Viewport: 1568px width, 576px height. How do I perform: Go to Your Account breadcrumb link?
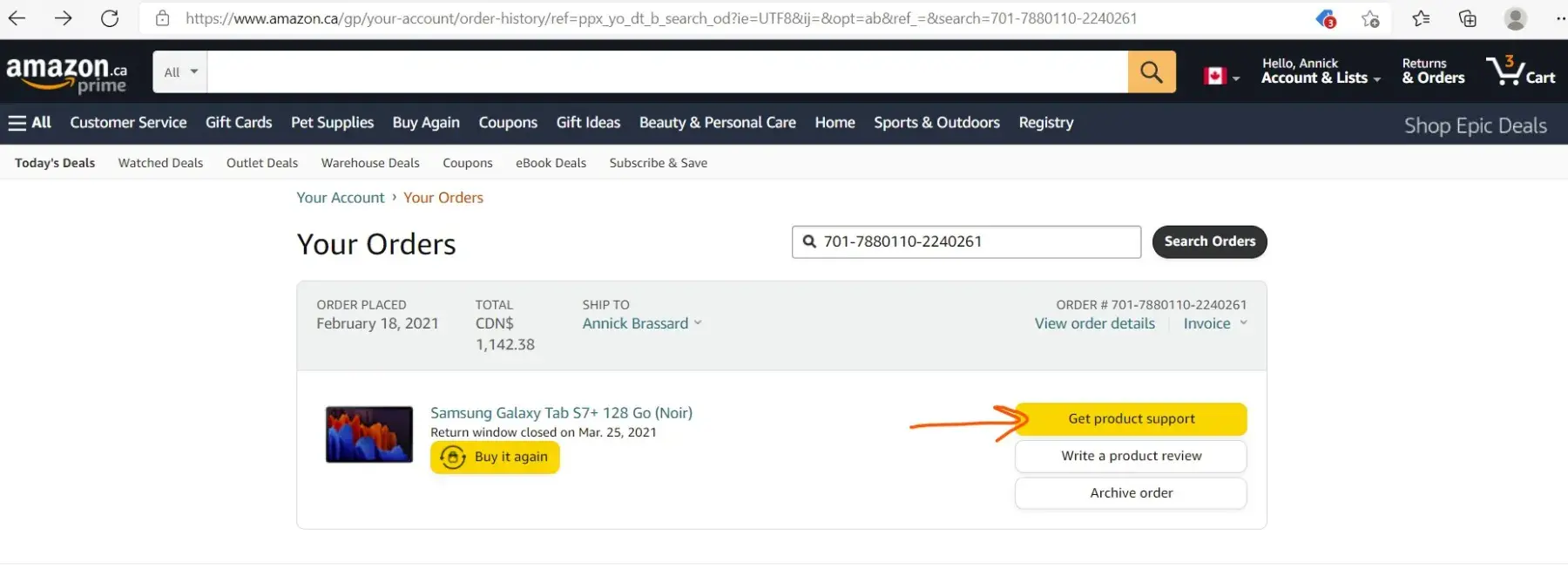[x=340, y=198]
